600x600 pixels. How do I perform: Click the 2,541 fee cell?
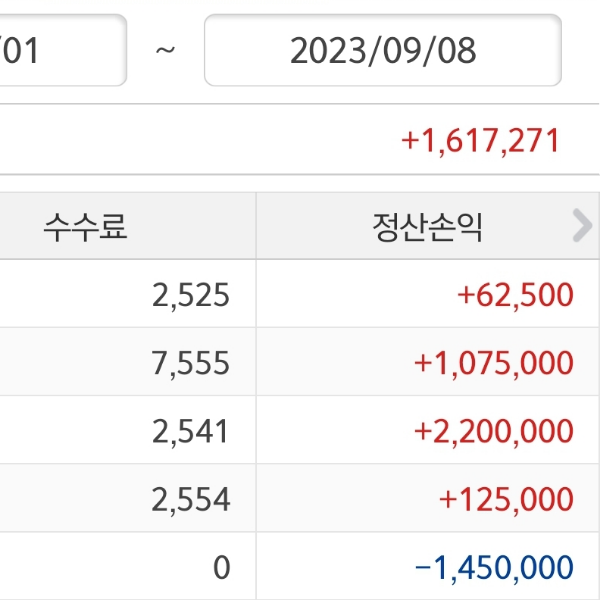pos(191,431)
